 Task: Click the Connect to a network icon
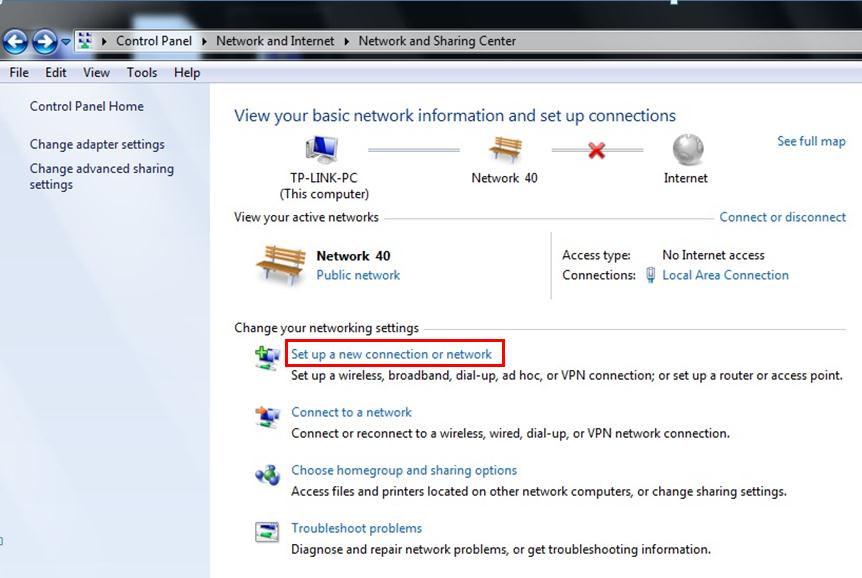pyautogui.click(x=267, y=417)
